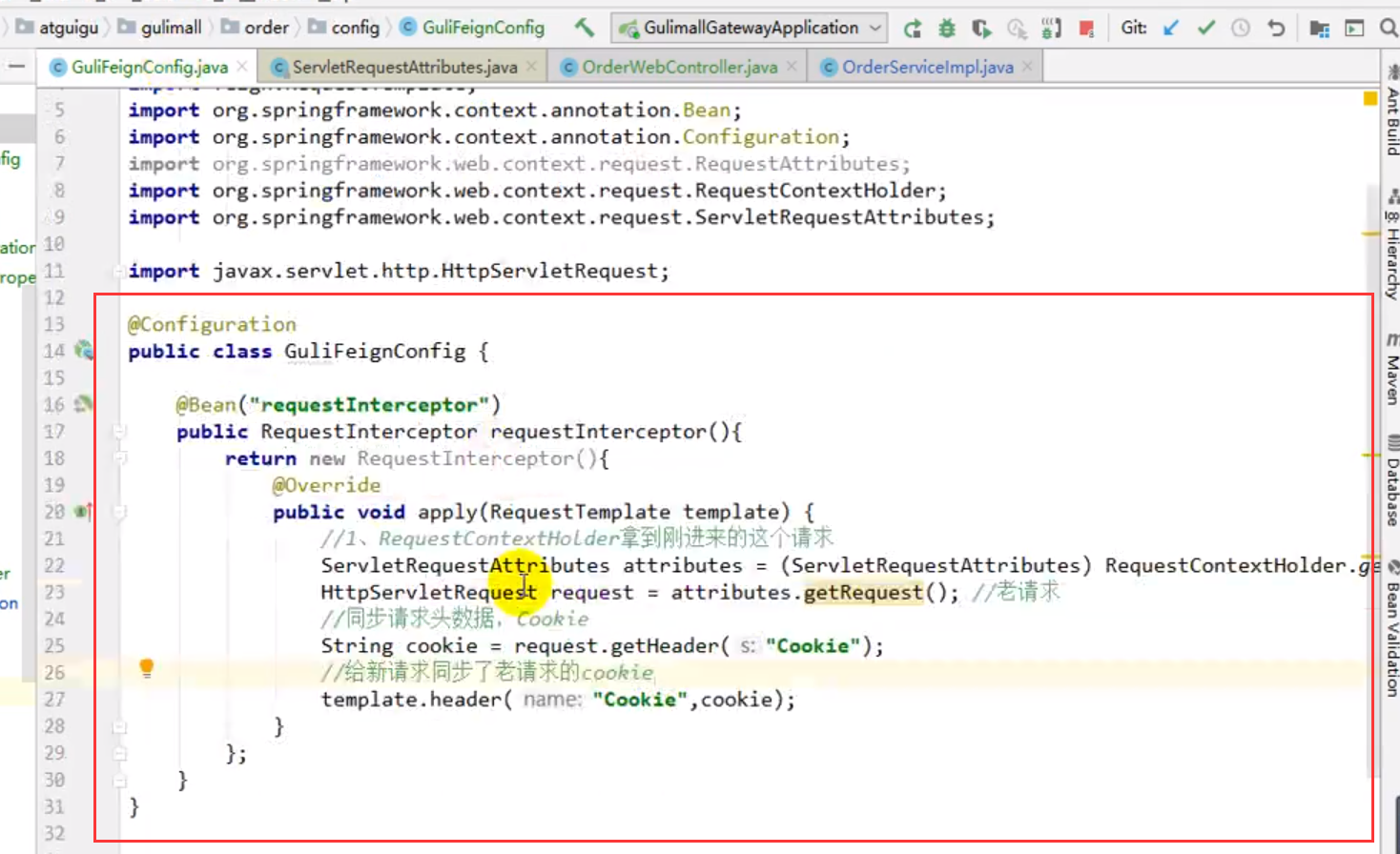This screenshot has width=1400, height=854.
Task: Collapse the requestInterceptor method fold marker
Action: point(120,432)
